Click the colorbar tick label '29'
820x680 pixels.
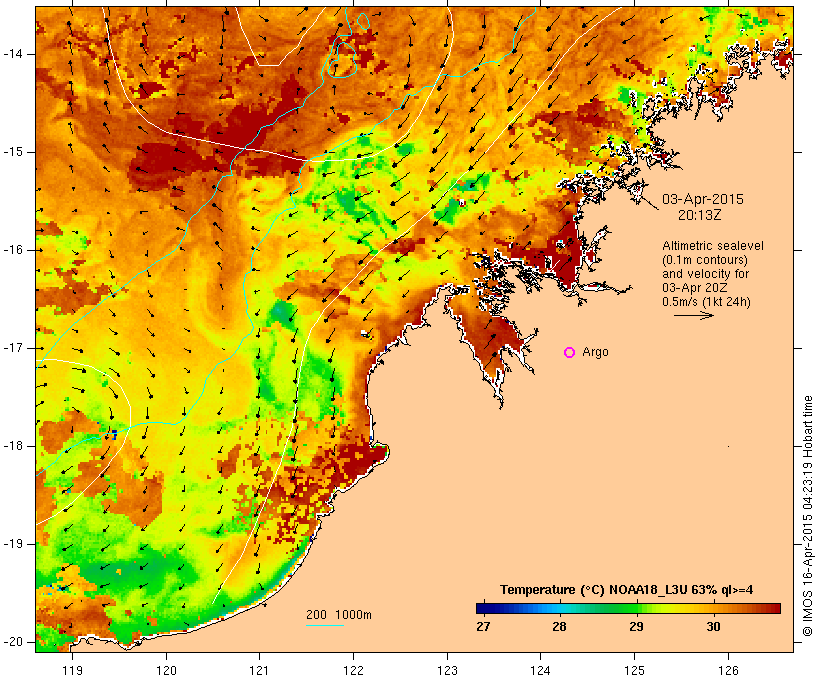click(636, 626)
